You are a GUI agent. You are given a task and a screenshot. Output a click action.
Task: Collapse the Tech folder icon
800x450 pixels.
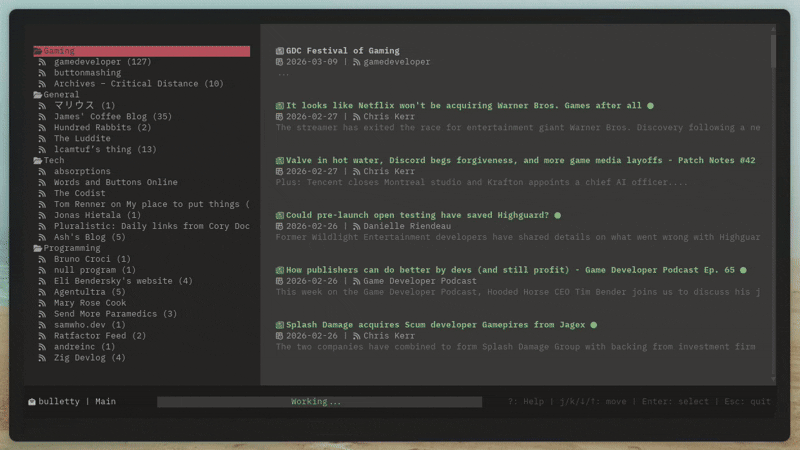[x=38, y=161]
